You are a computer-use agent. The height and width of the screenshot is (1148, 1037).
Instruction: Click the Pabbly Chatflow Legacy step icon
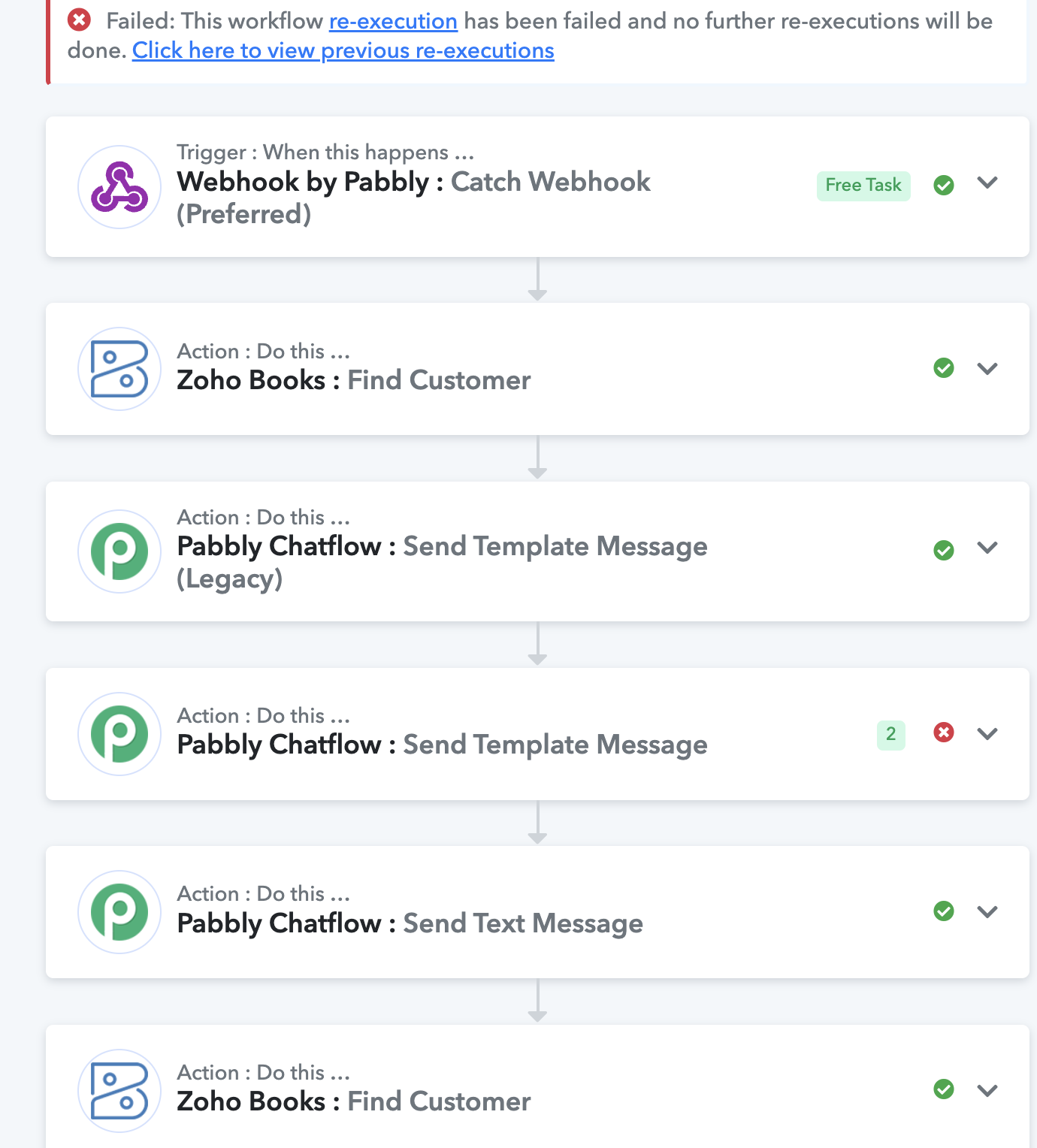[x=119, y=551]
